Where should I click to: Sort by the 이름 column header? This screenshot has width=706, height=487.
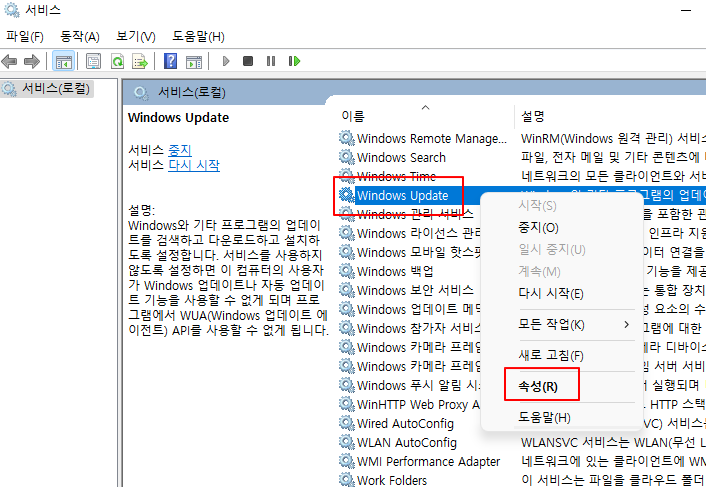point(353,117)
